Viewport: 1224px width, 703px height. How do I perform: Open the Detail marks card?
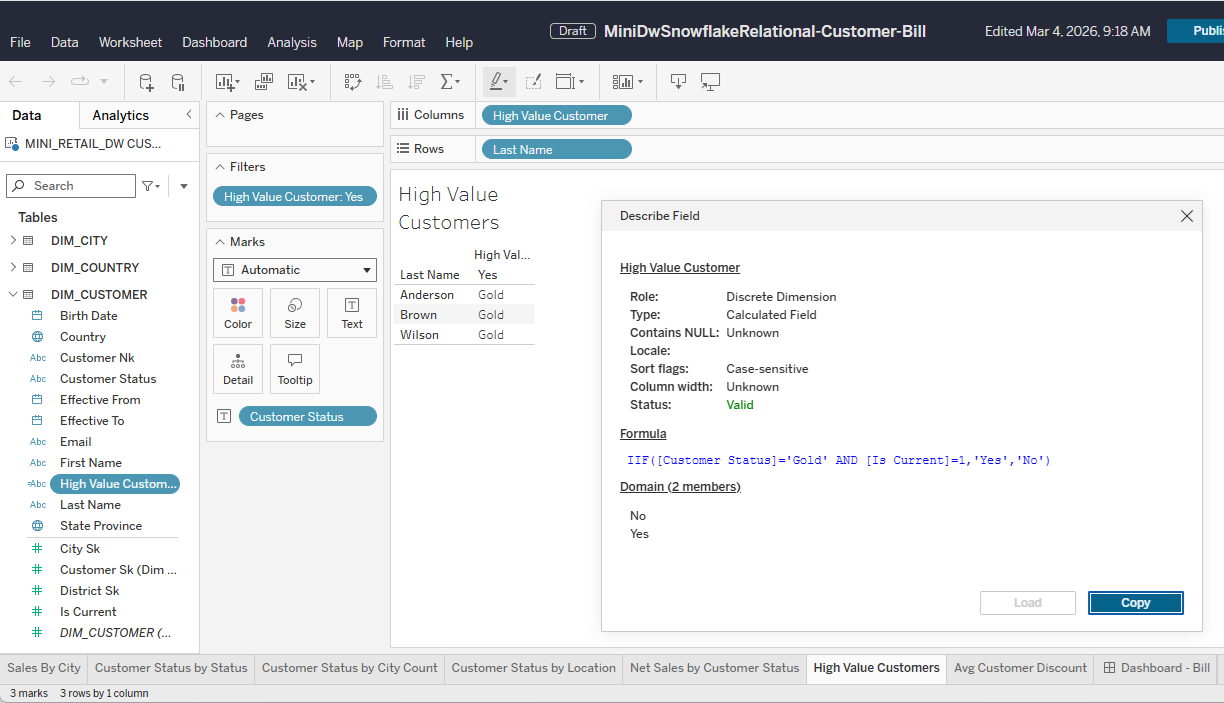coord(238,369)
